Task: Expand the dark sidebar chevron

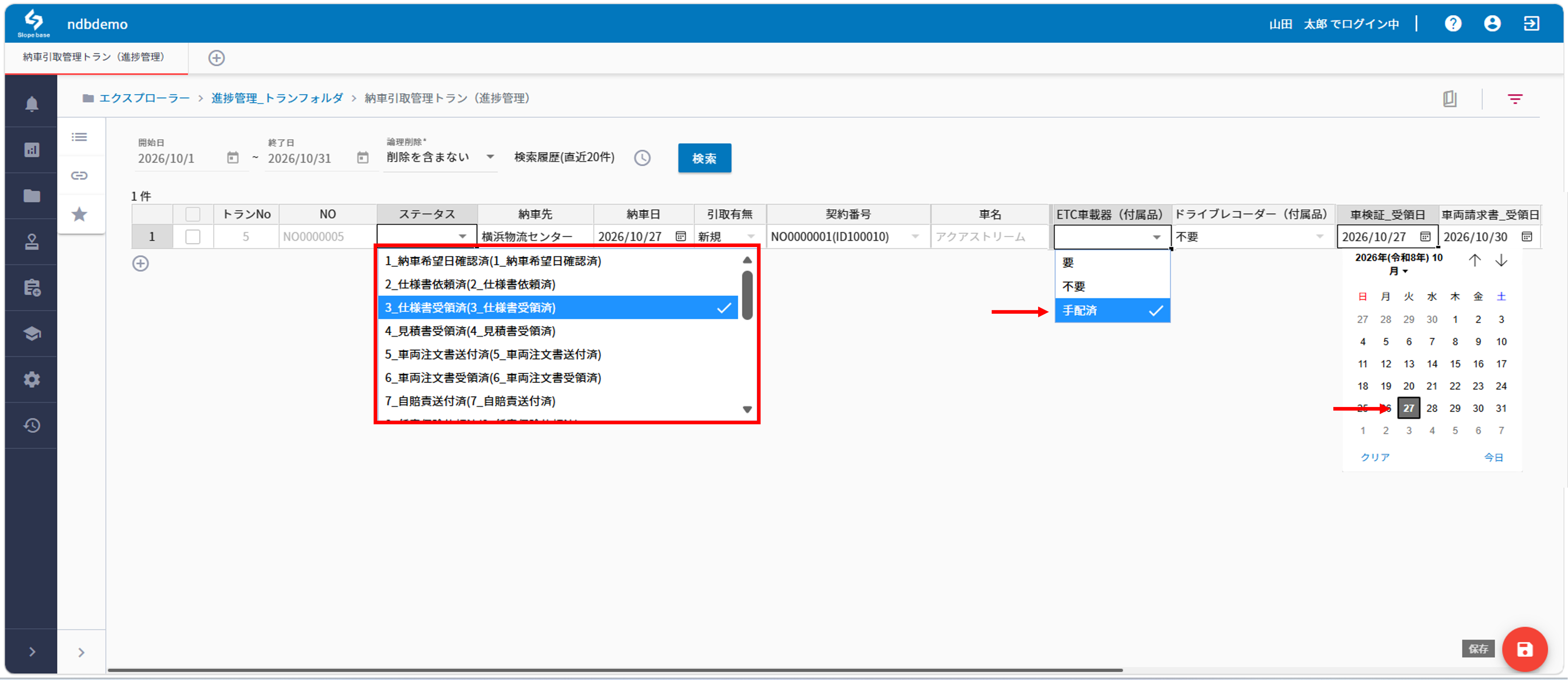Action: coord(32,652)
